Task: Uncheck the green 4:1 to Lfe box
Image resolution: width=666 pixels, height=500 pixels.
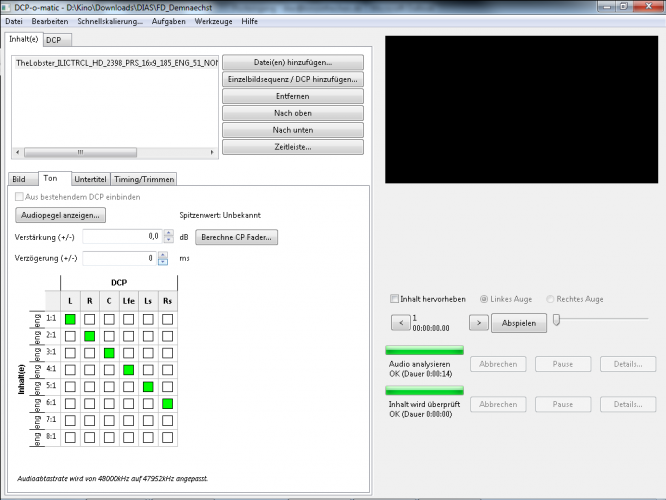Action: pos(128,369)
